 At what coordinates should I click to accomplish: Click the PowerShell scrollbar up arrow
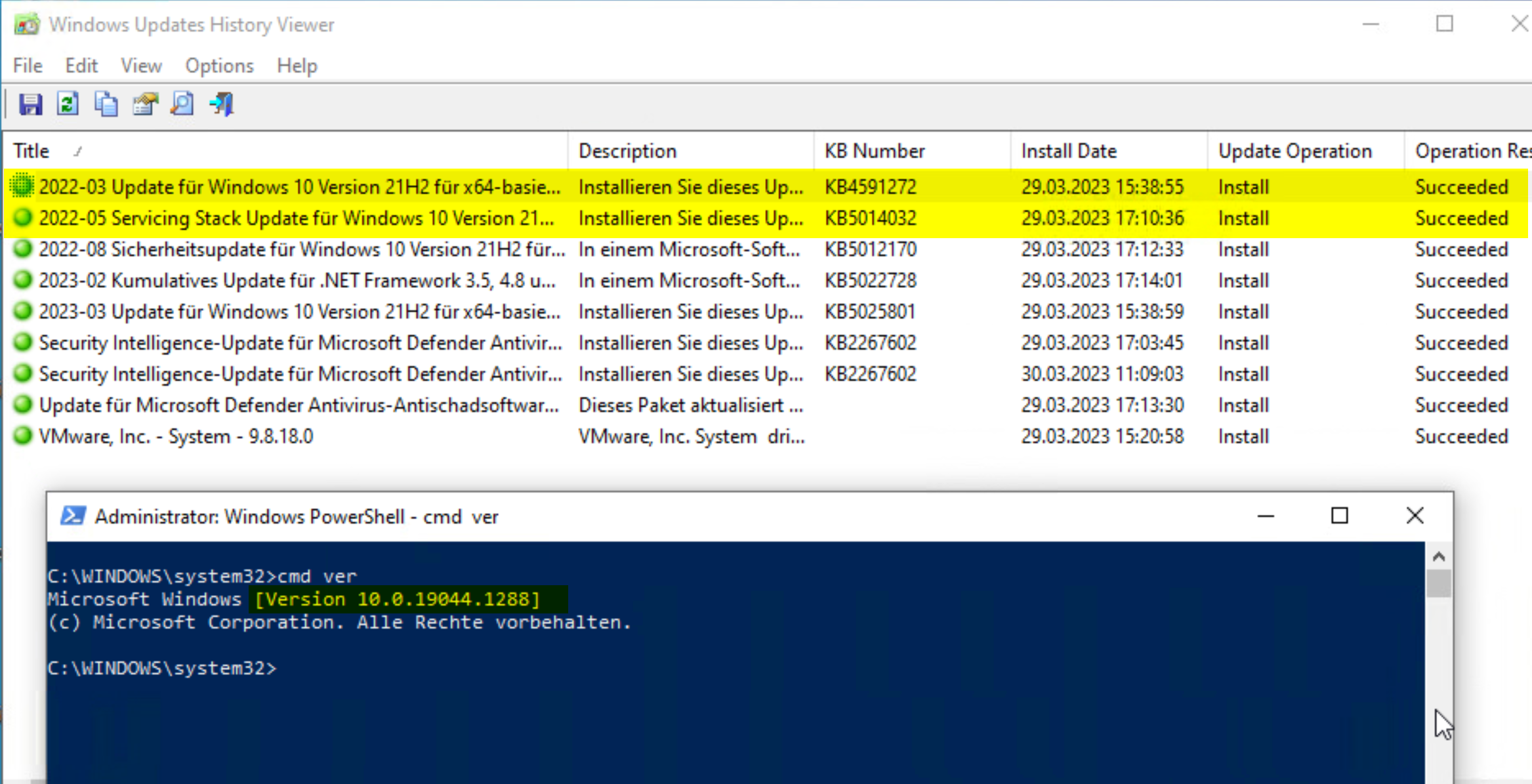pyautogui.click(x=1439, y=556)
